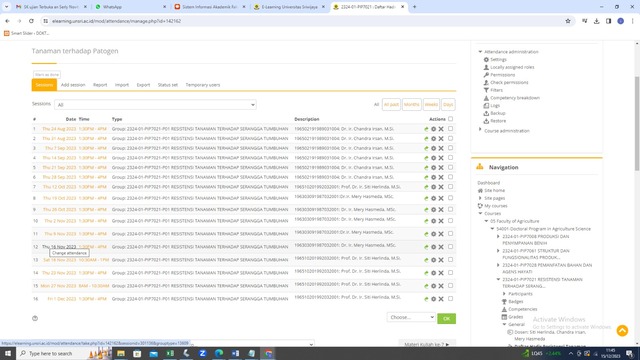Open Settings gear in Attendance administration
This screenshot has height=360, width=640.
486,60
